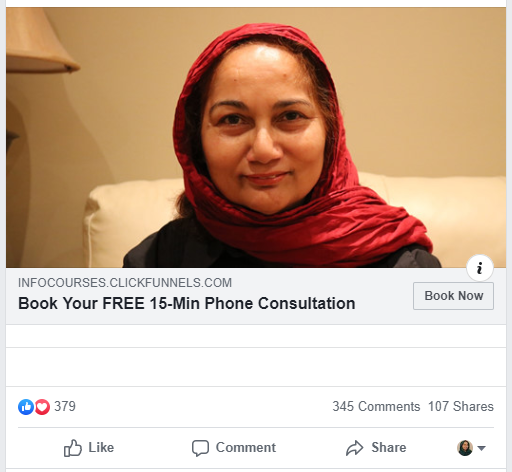Image resolution: width=512 pixels, height=472 pixels.
Task: Click the thumbs-up outline icon beside Like
Action: (x=73, y=448)
